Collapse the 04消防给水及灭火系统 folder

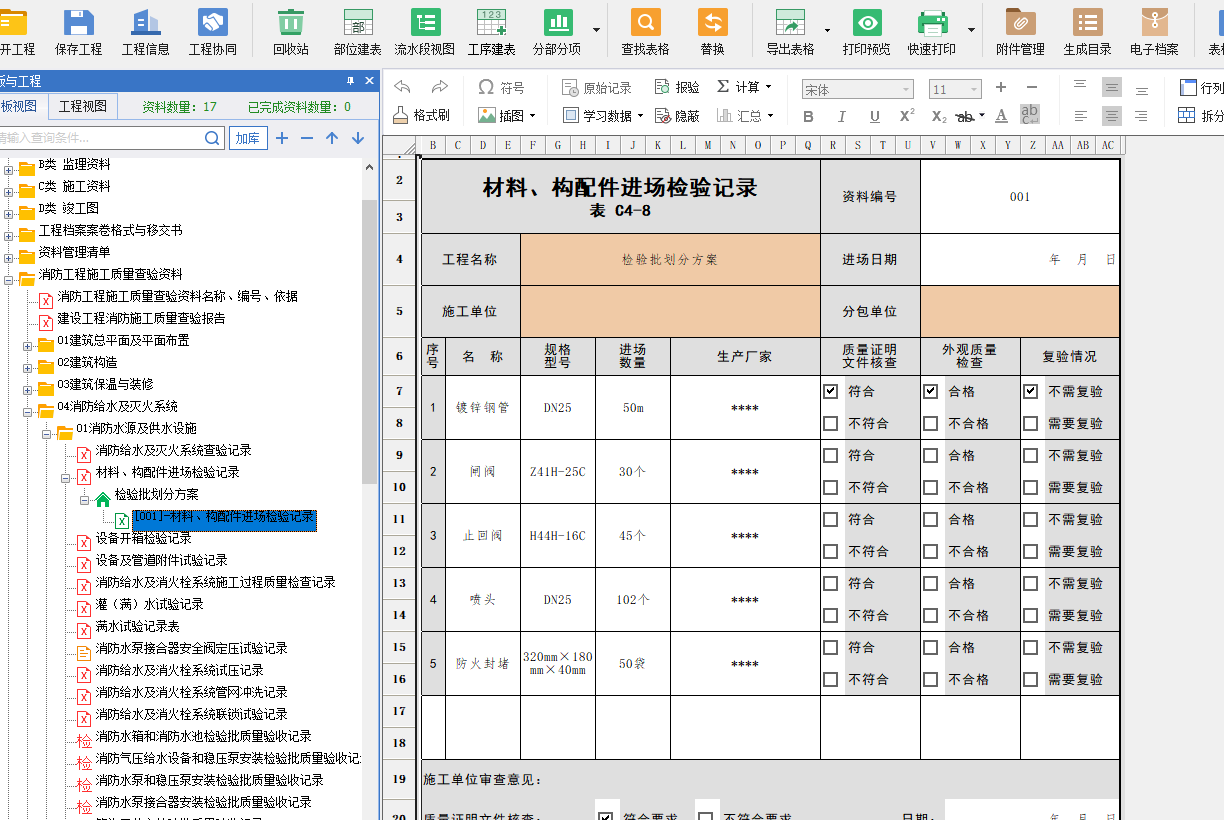28,411
